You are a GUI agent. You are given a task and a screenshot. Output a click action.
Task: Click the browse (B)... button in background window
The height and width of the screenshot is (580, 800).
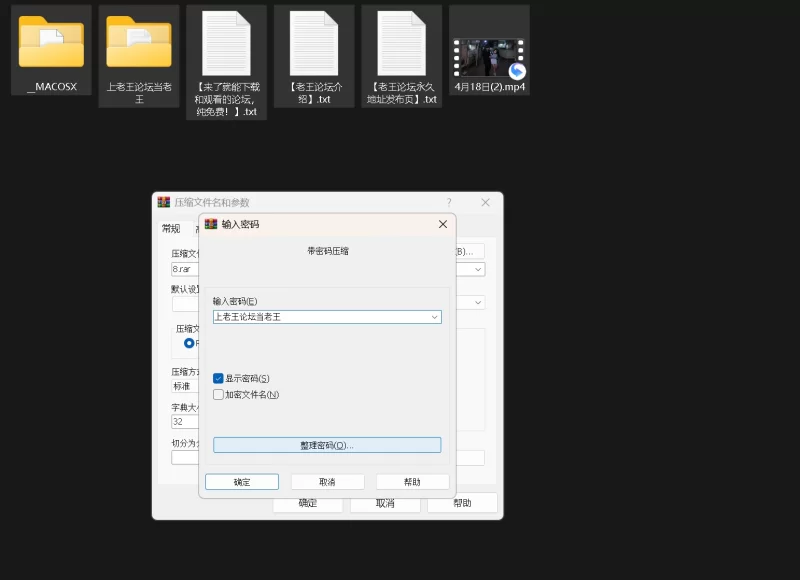[x=469, y=251]
